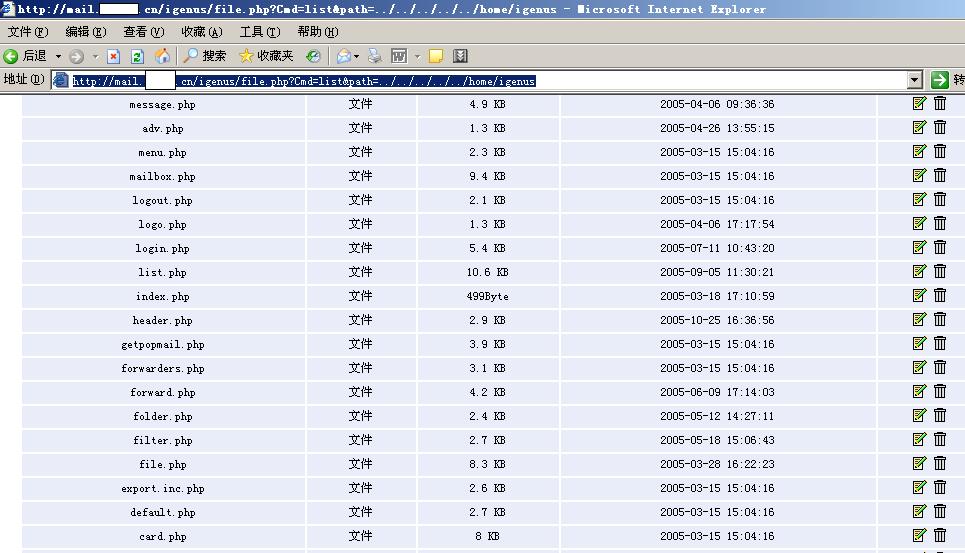This screenshot has height=553, width=965.
Task: Open the Favorites (收藏夹) star button
Action: pos(266,56)
